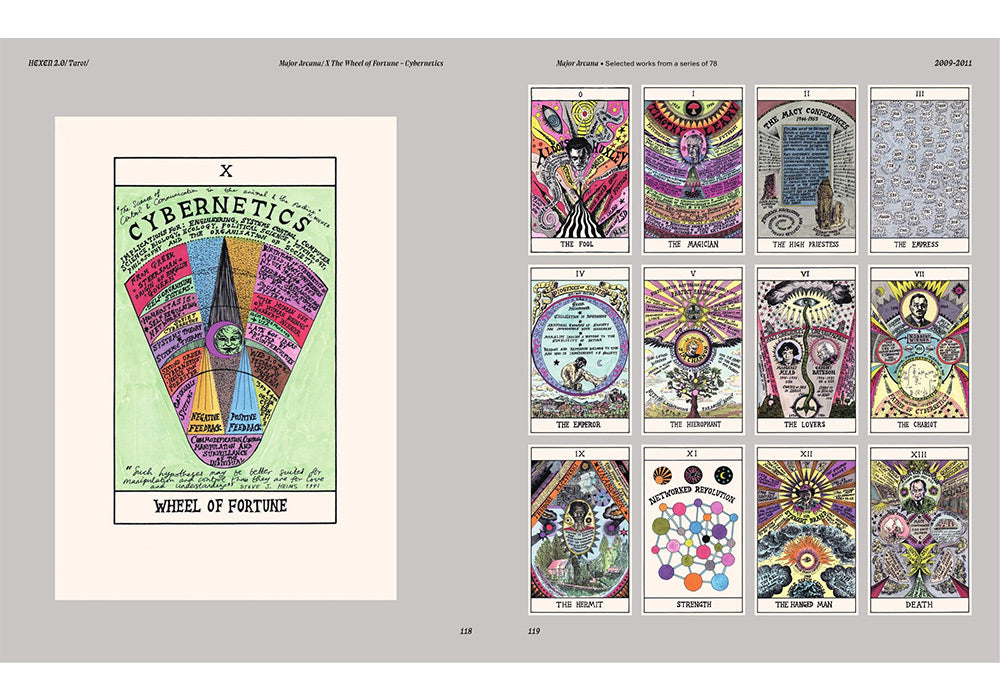Click 'NETWORKED REVOLUTION' text on Strength card
Screen dimensions: 1000x700
[691, 497]
